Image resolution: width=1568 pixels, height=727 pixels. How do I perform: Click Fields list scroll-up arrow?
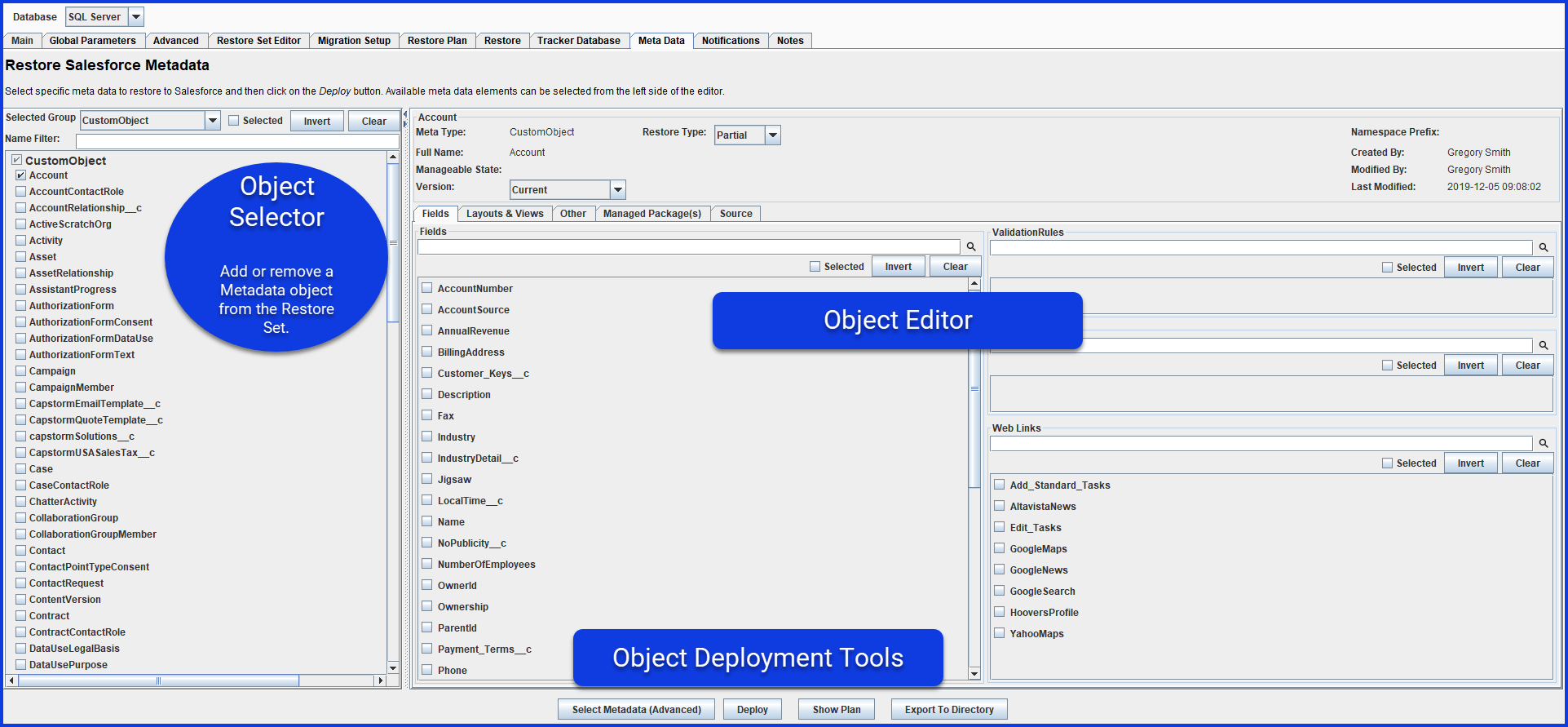[x=974, y=284]
